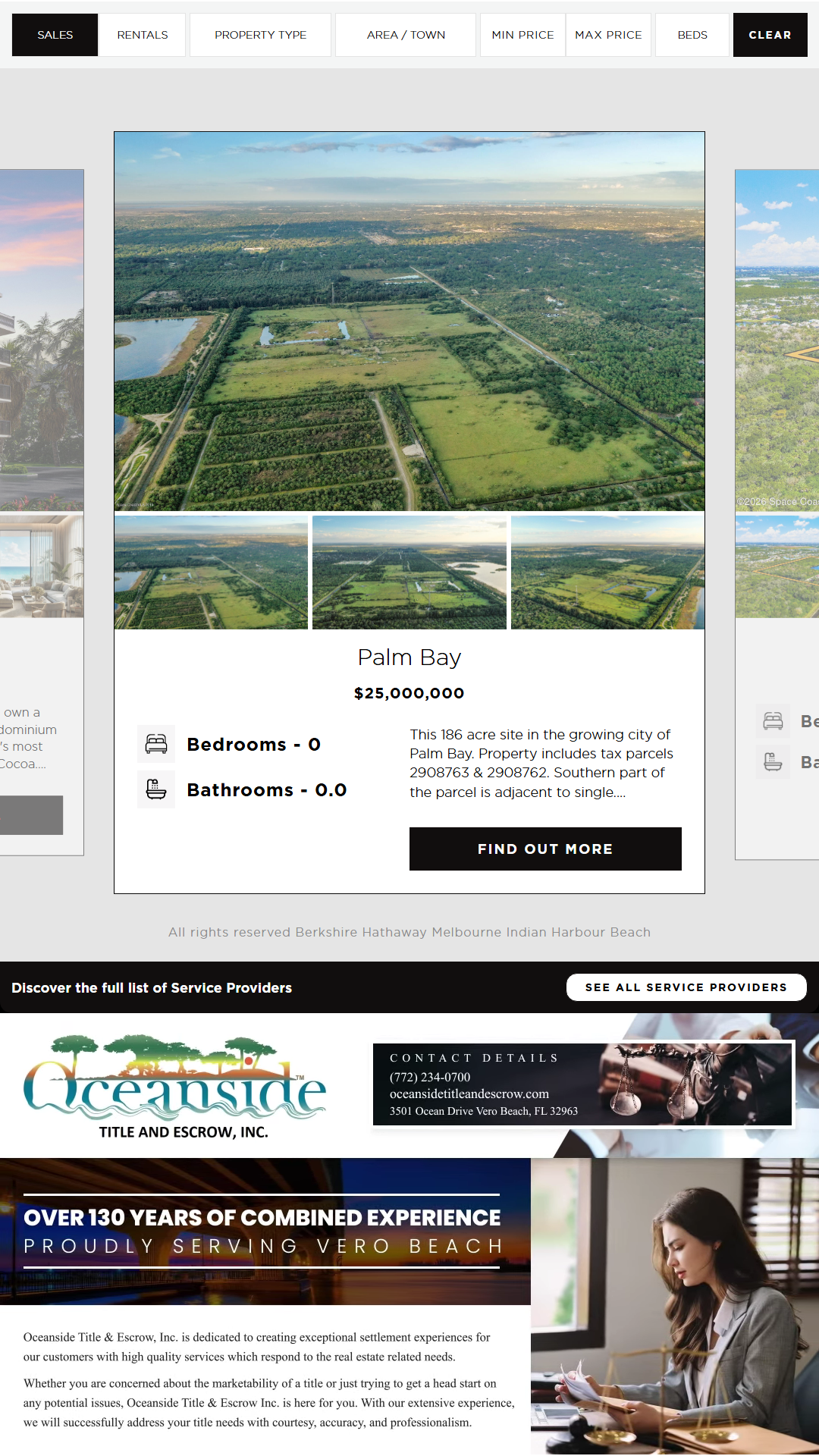Expand the Area / Town filter
This screenshot has height=1456, width=819.
click(x=406, y=35)
